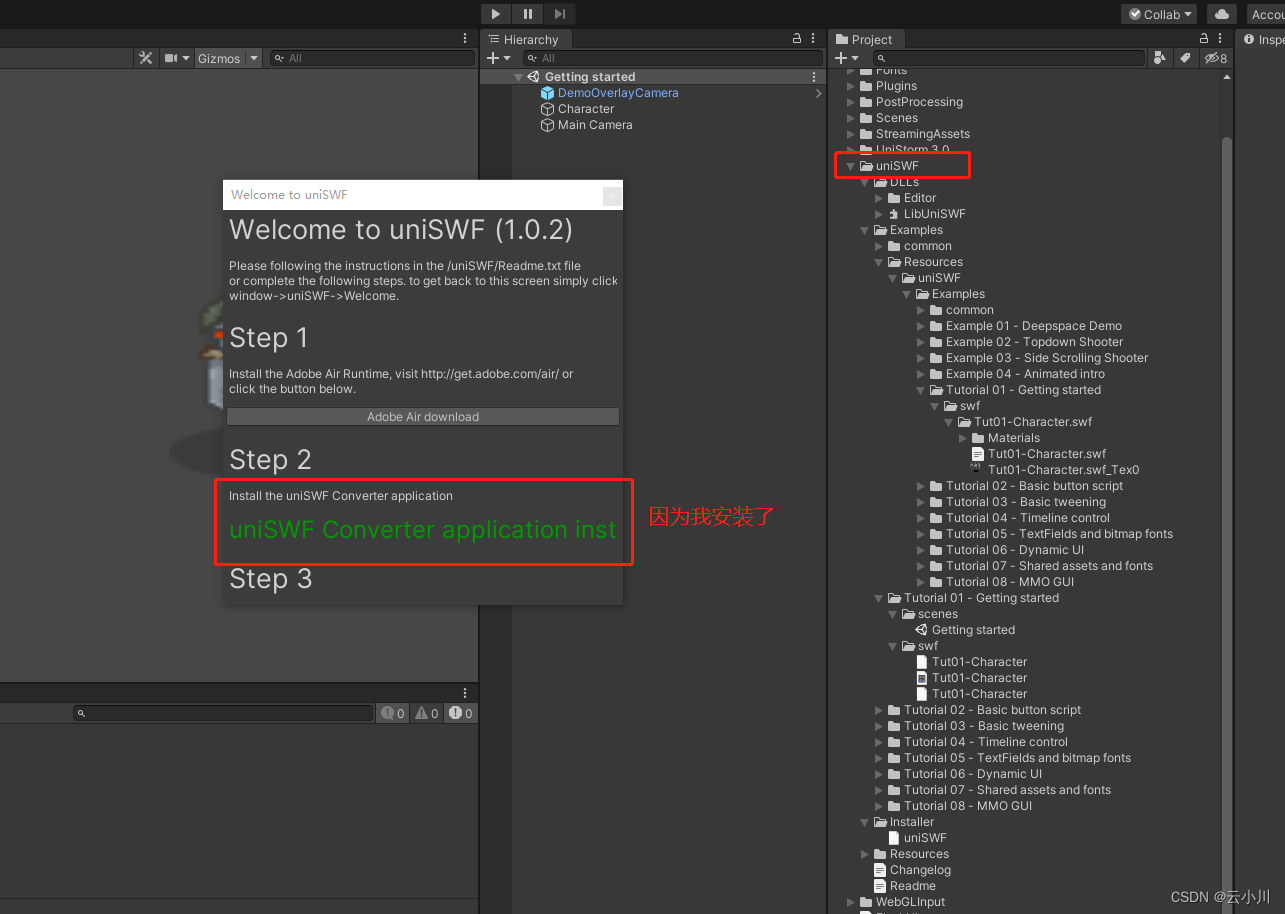The image size is (1285, 914).
Task: Close the Welcome to uniSWF window
Action: point(612,196)
